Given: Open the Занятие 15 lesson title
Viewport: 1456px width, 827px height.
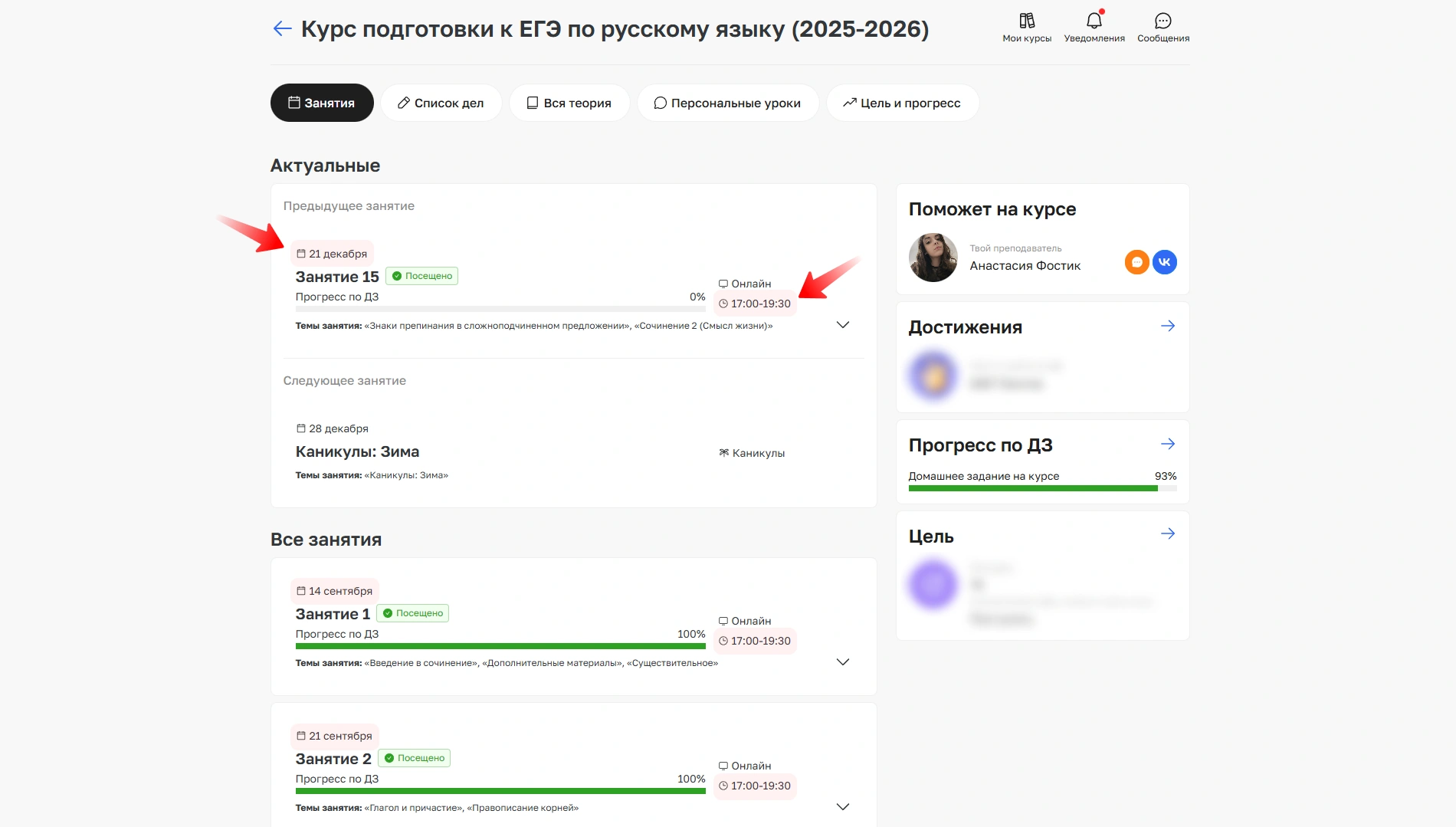Looking at the screenshot, I should (337, 277).
